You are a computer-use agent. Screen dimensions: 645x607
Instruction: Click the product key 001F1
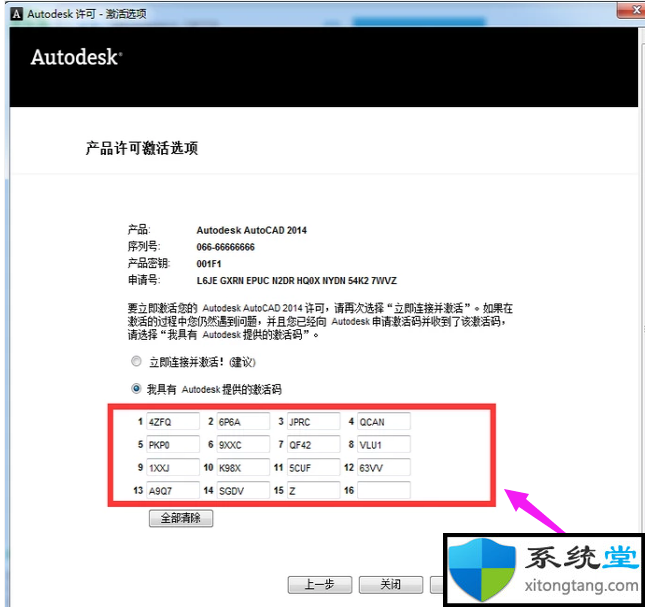pyautogui.click(x=209, y=264)
